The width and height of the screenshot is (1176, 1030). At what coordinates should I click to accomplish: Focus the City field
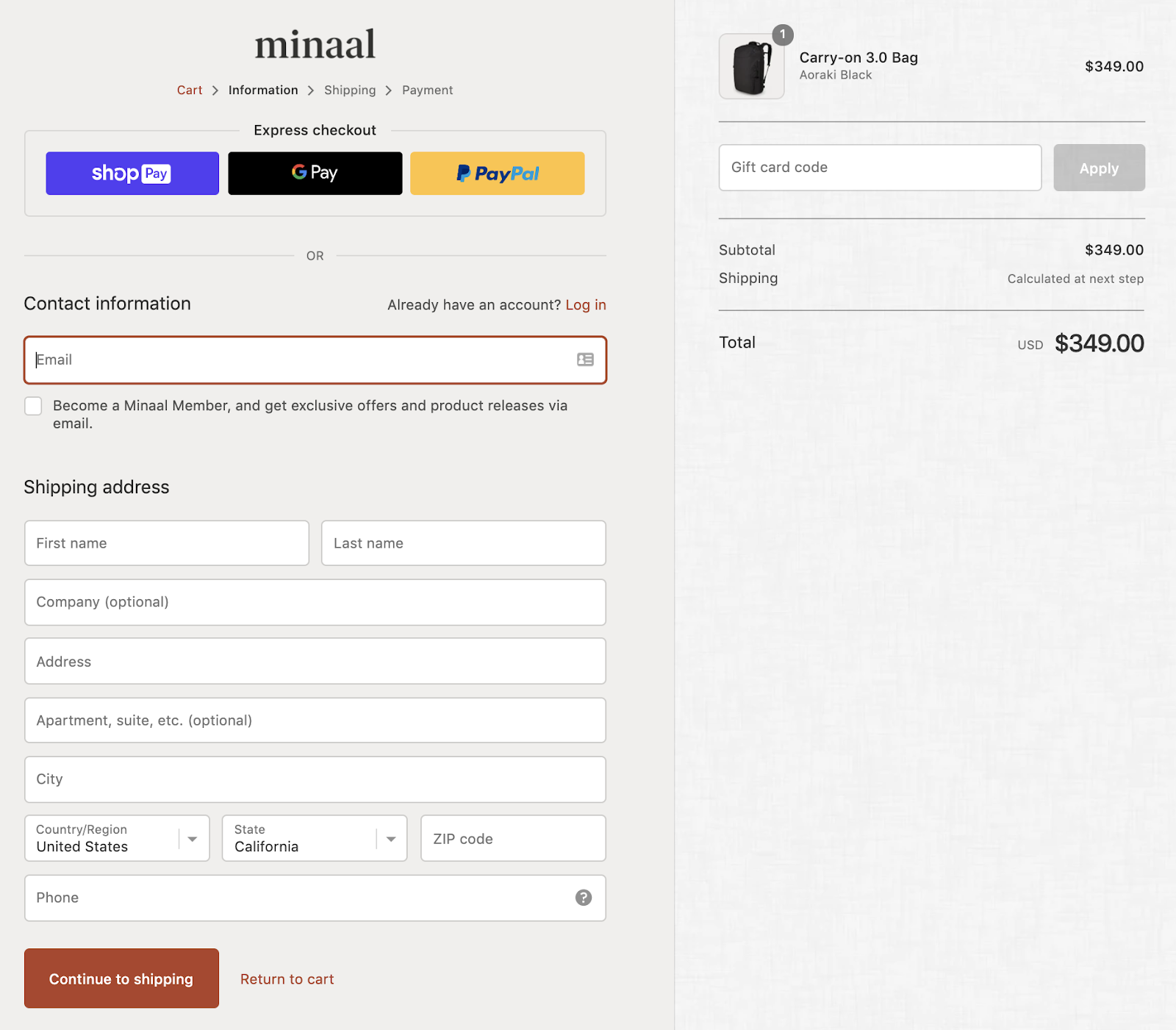315,779
